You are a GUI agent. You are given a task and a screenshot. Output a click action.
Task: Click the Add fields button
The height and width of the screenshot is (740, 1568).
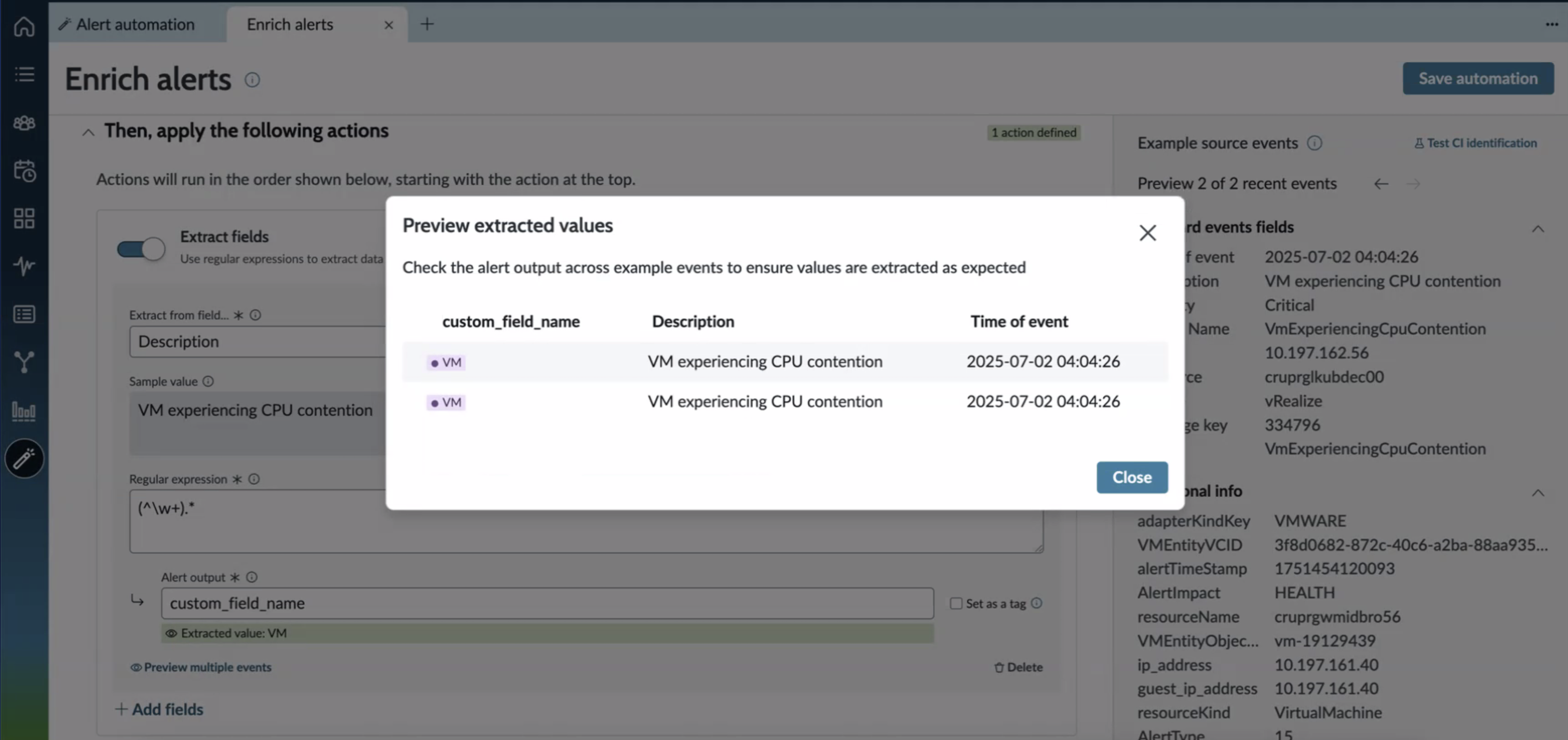[x=159, y=709]
